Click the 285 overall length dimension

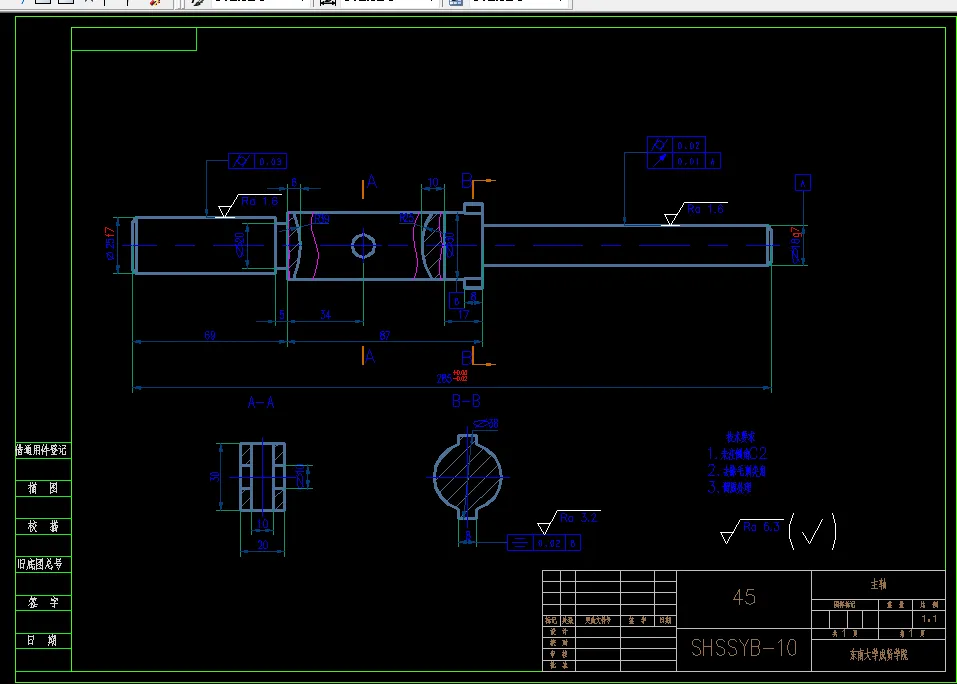click(452, 377)
